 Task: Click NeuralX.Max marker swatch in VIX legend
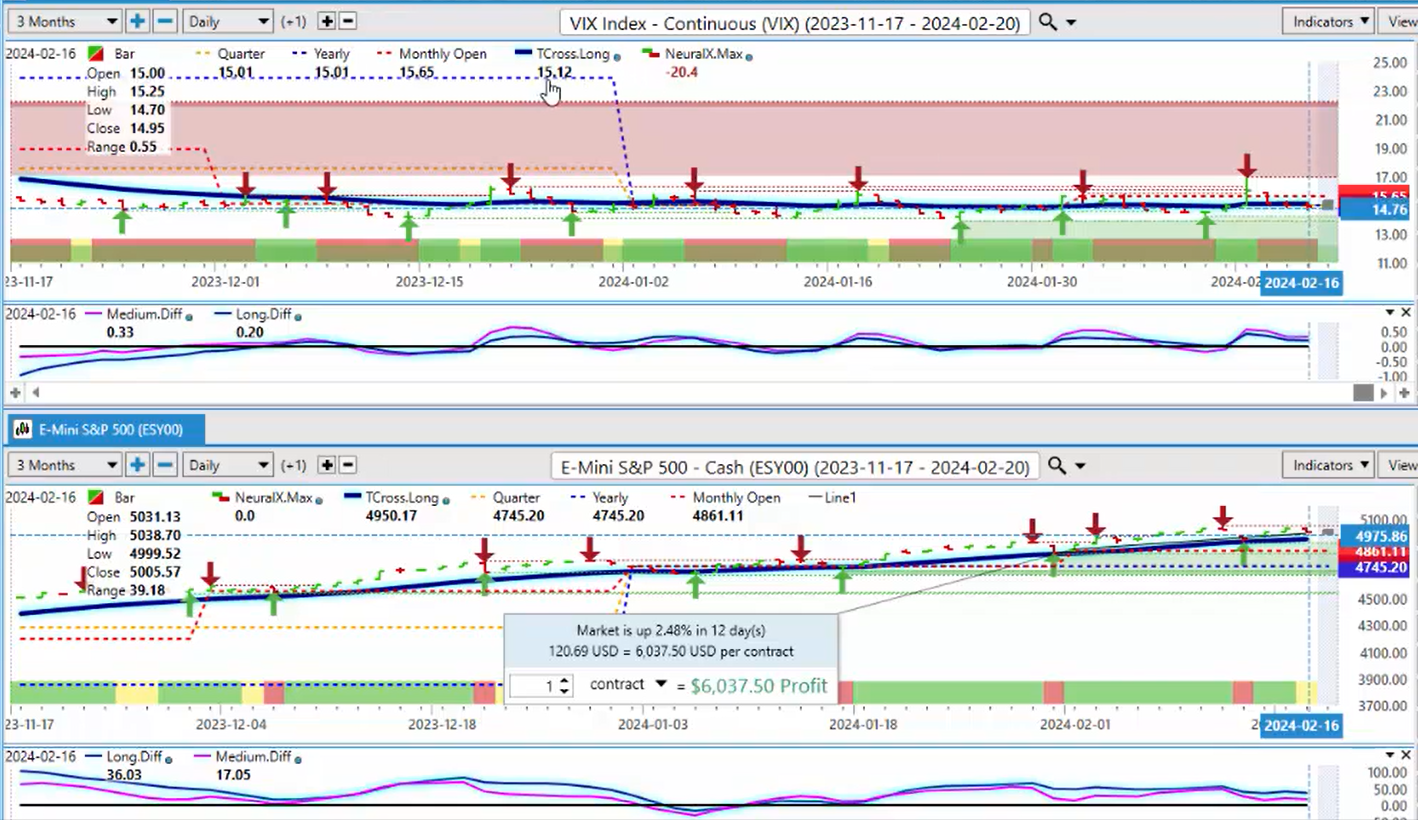(x=651, y=54)
